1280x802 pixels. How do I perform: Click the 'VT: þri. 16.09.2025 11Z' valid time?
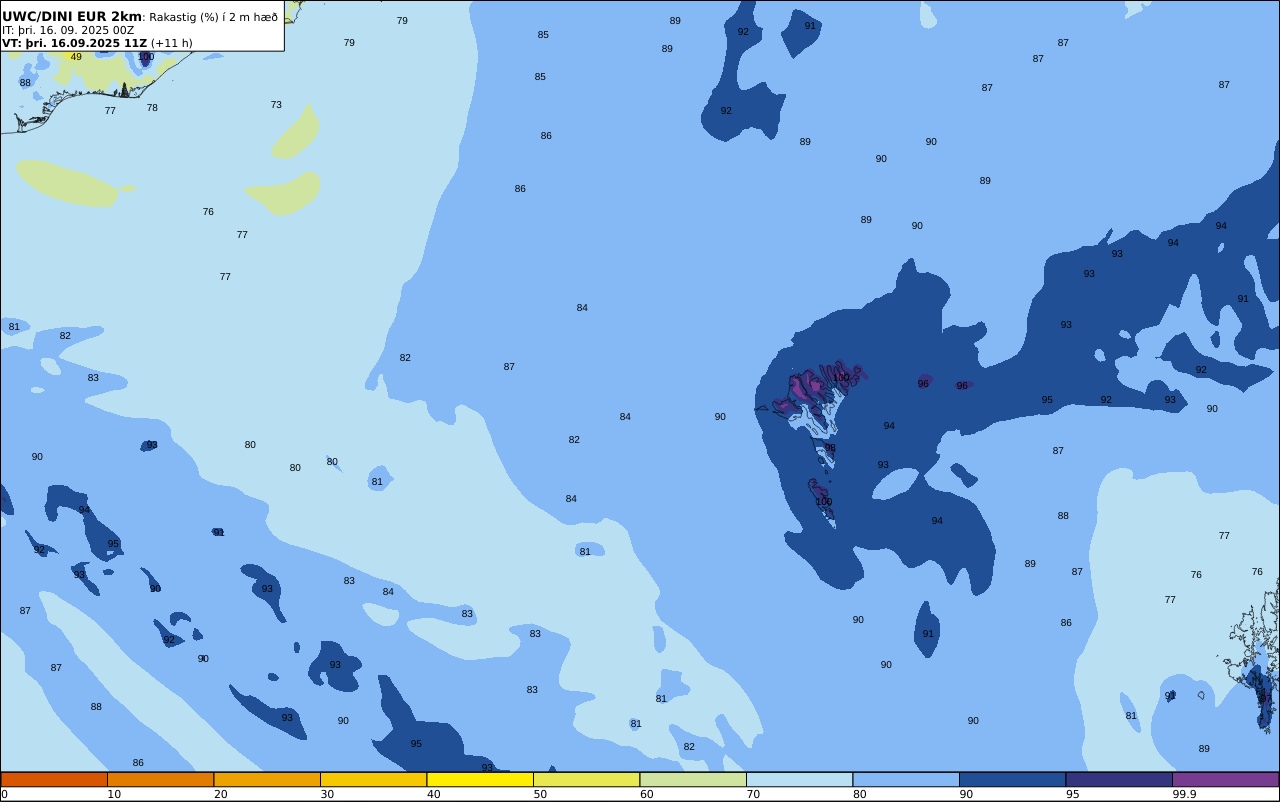74,43
